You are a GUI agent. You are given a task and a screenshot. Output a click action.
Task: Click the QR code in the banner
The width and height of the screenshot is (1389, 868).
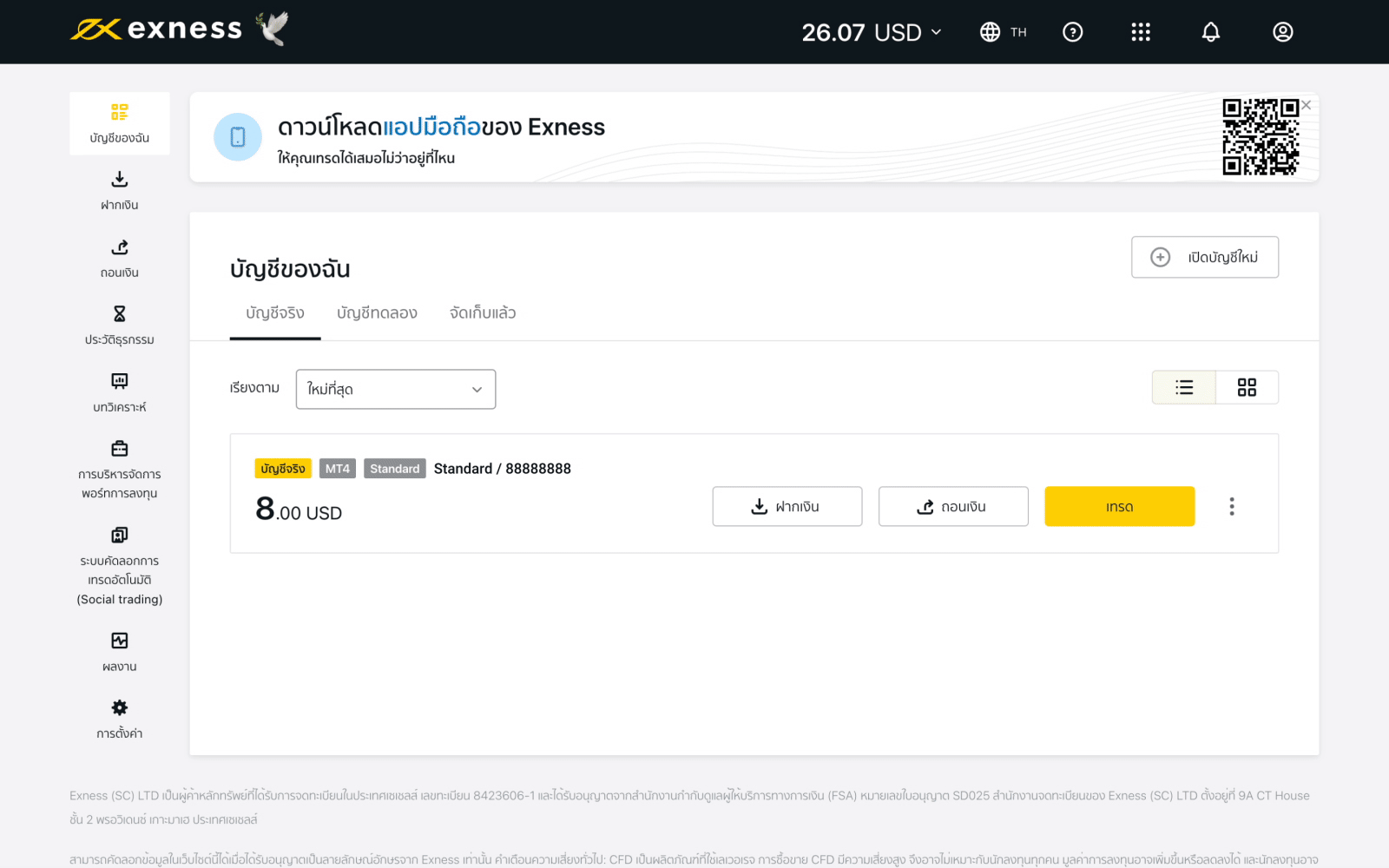tap(1261, 137)
